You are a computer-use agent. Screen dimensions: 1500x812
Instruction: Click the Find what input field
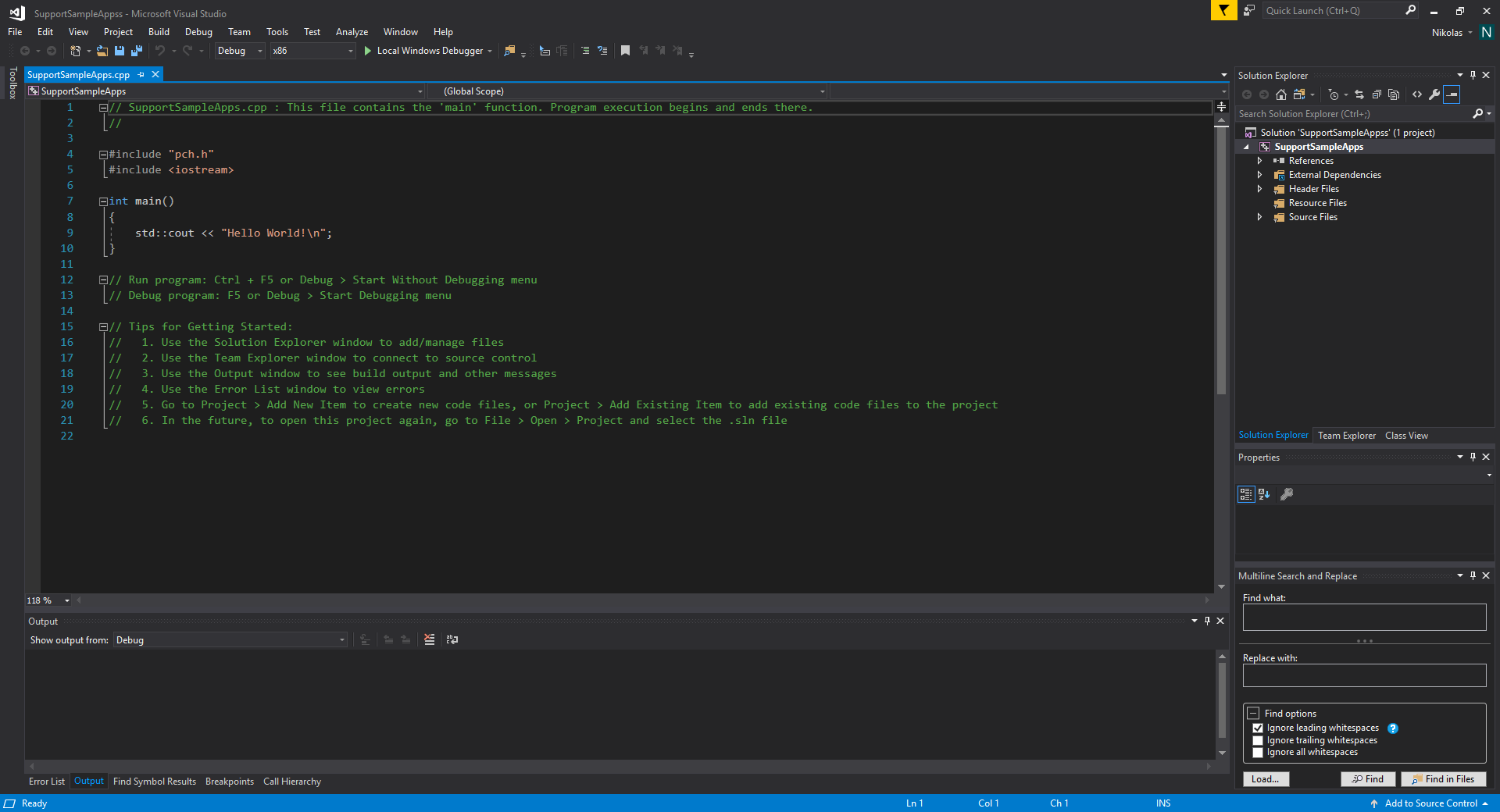point(1364,617)
